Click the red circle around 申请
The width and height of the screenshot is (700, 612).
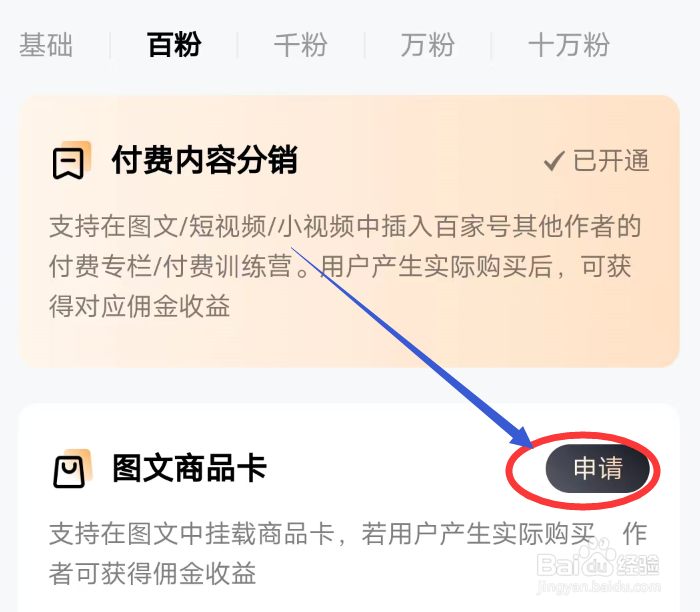tap(583, 470)
